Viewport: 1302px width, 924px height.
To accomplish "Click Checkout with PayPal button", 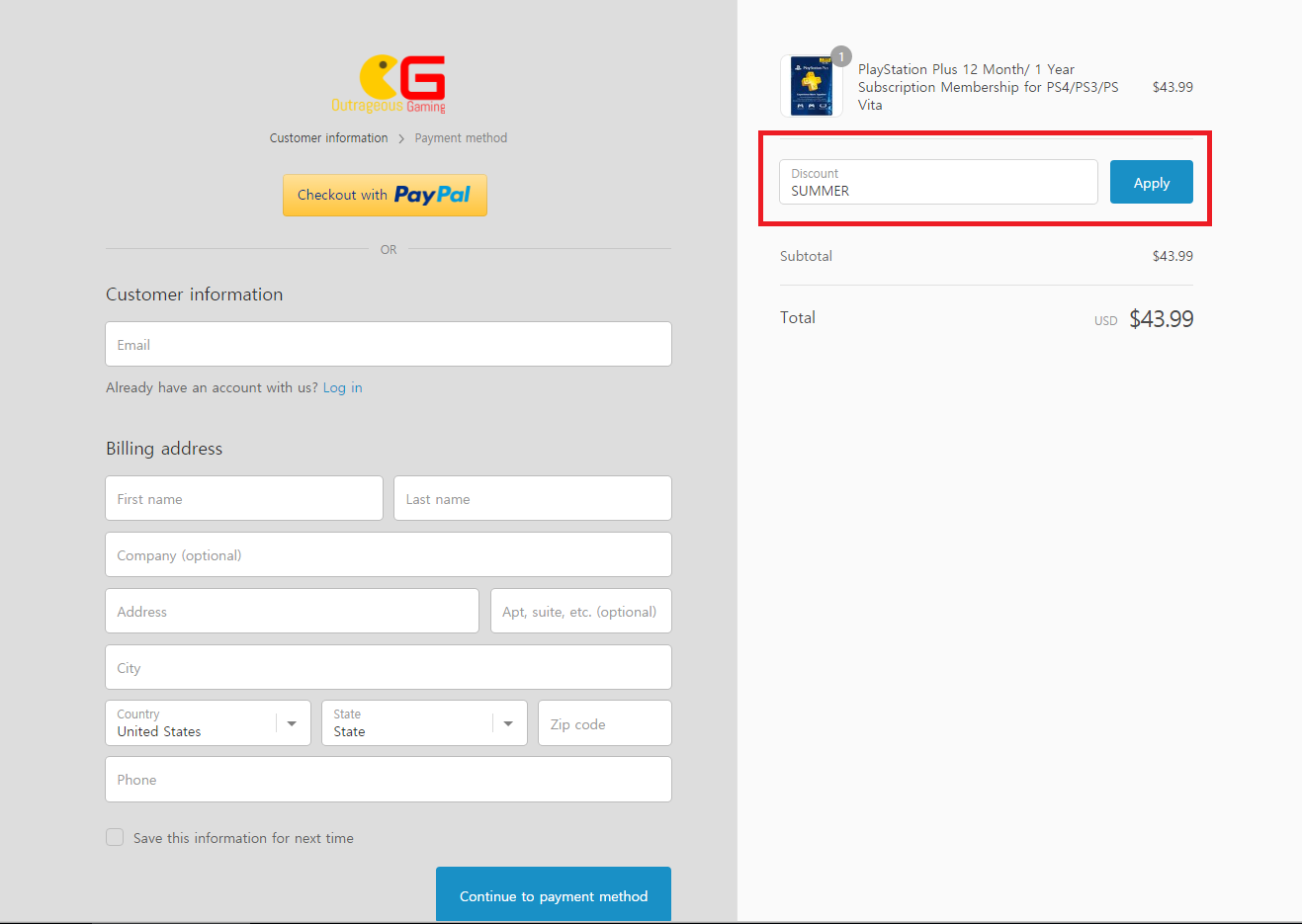I will [385, 195].
